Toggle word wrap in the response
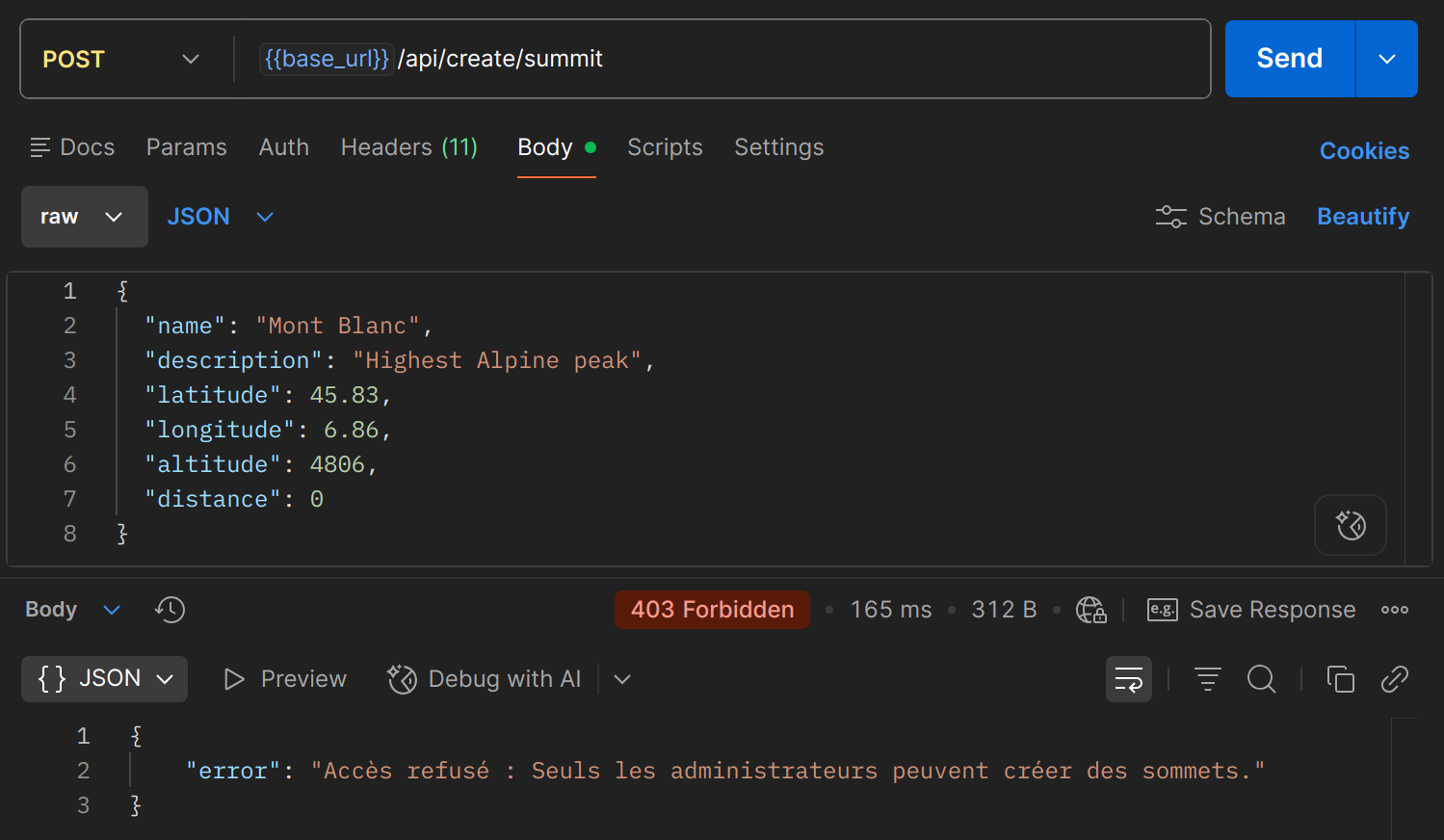The width and height of the screenshot is (1444, 840). (1129, 679)
